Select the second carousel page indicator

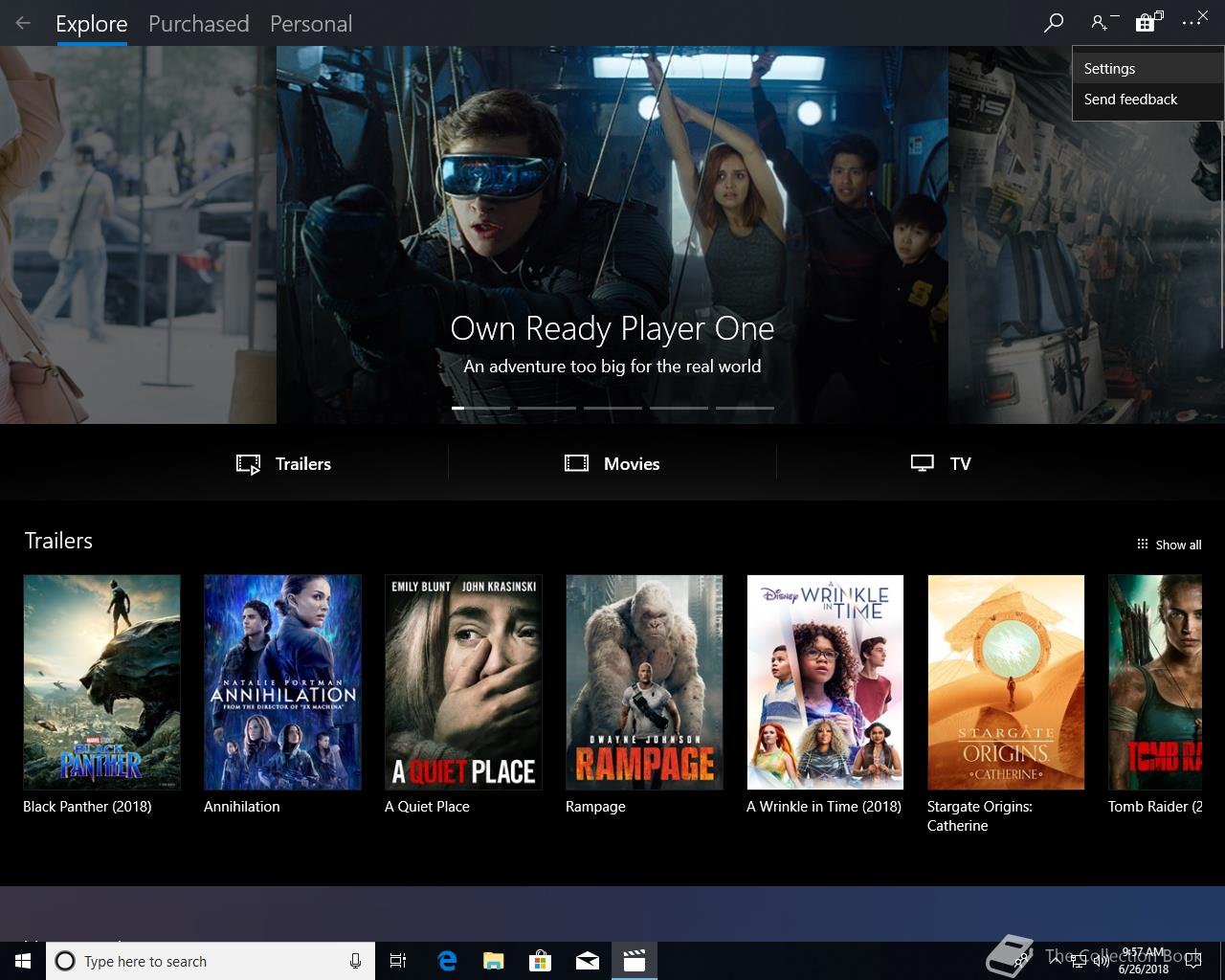pos(546,408)
